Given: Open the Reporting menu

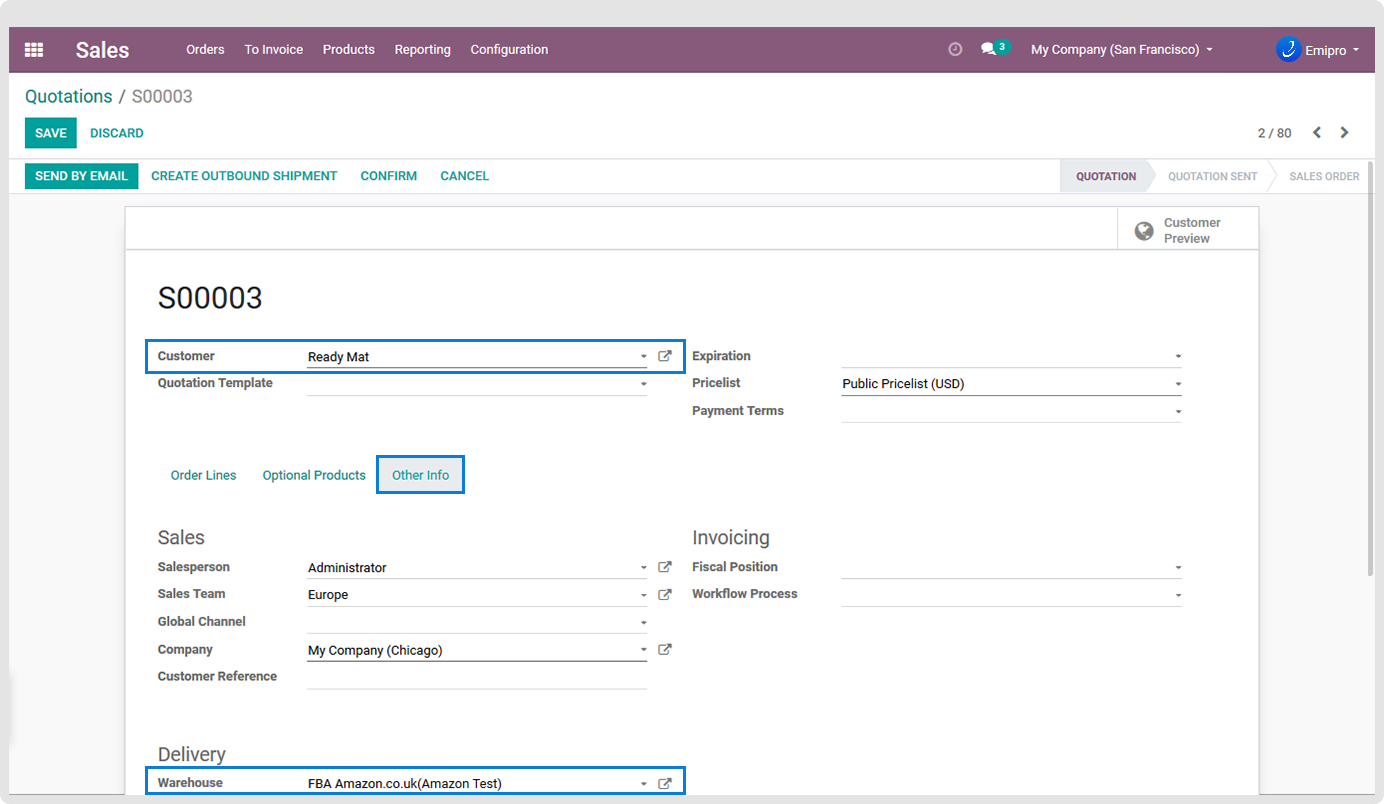Looking at the screenshot, I should [422, 49].
